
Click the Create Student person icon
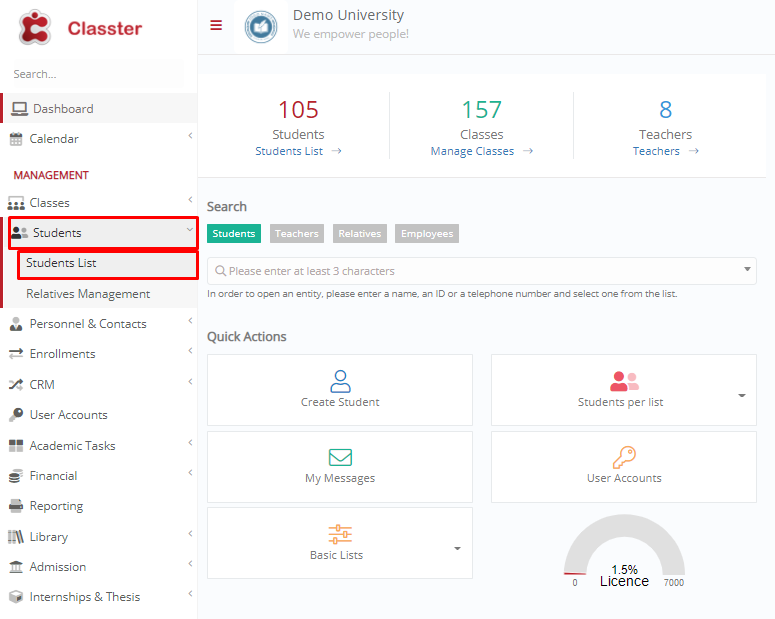(x=340, y=381)
